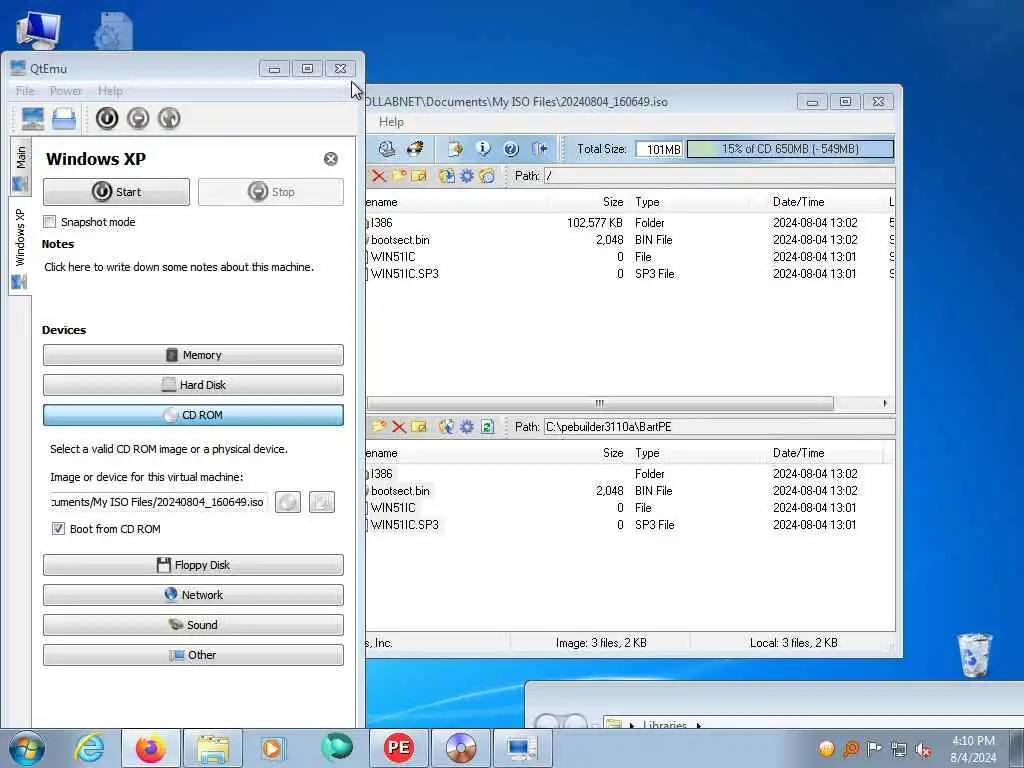
Task: Click the local Path field C:\pebuilder3110a\BartPE
Action: [720, 427]
